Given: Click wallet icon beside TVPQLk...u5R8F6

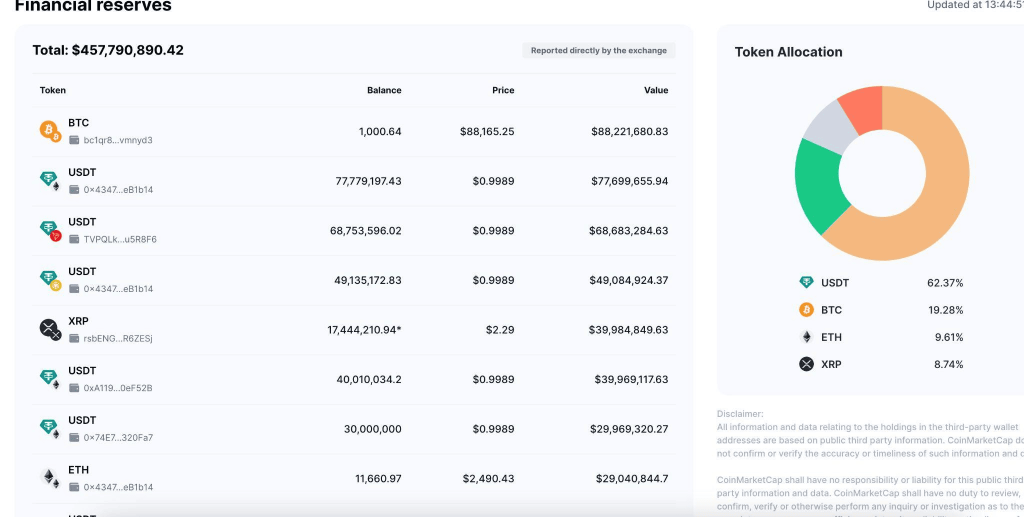Looking at the screenshot, I should [x=74, y=239].
